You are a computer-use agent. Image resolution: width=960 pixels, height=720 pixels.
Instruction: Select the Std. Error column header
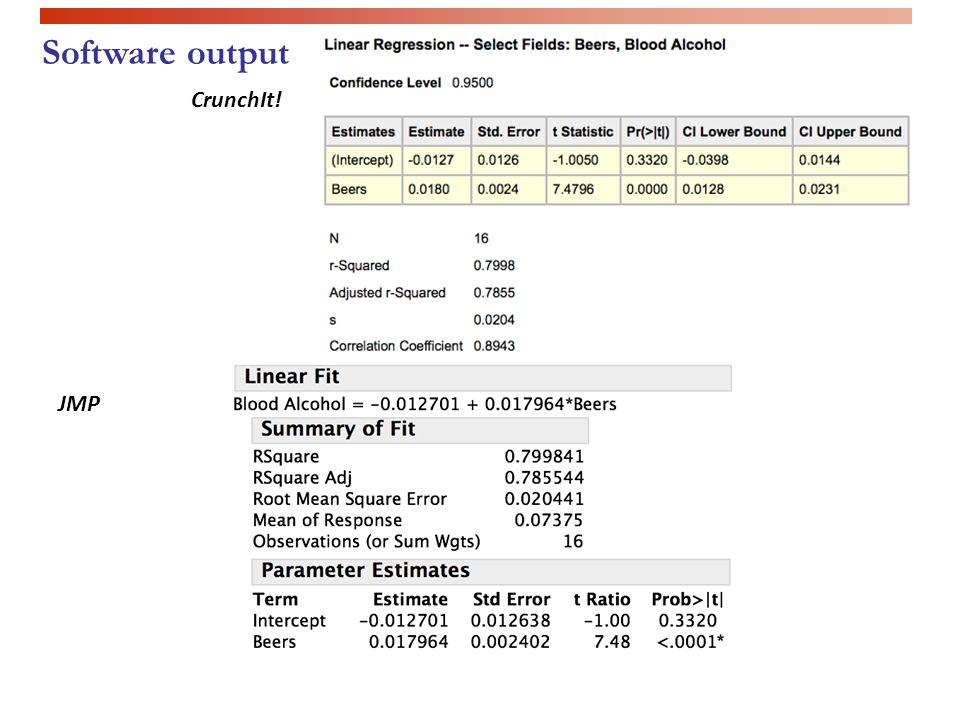508,132
